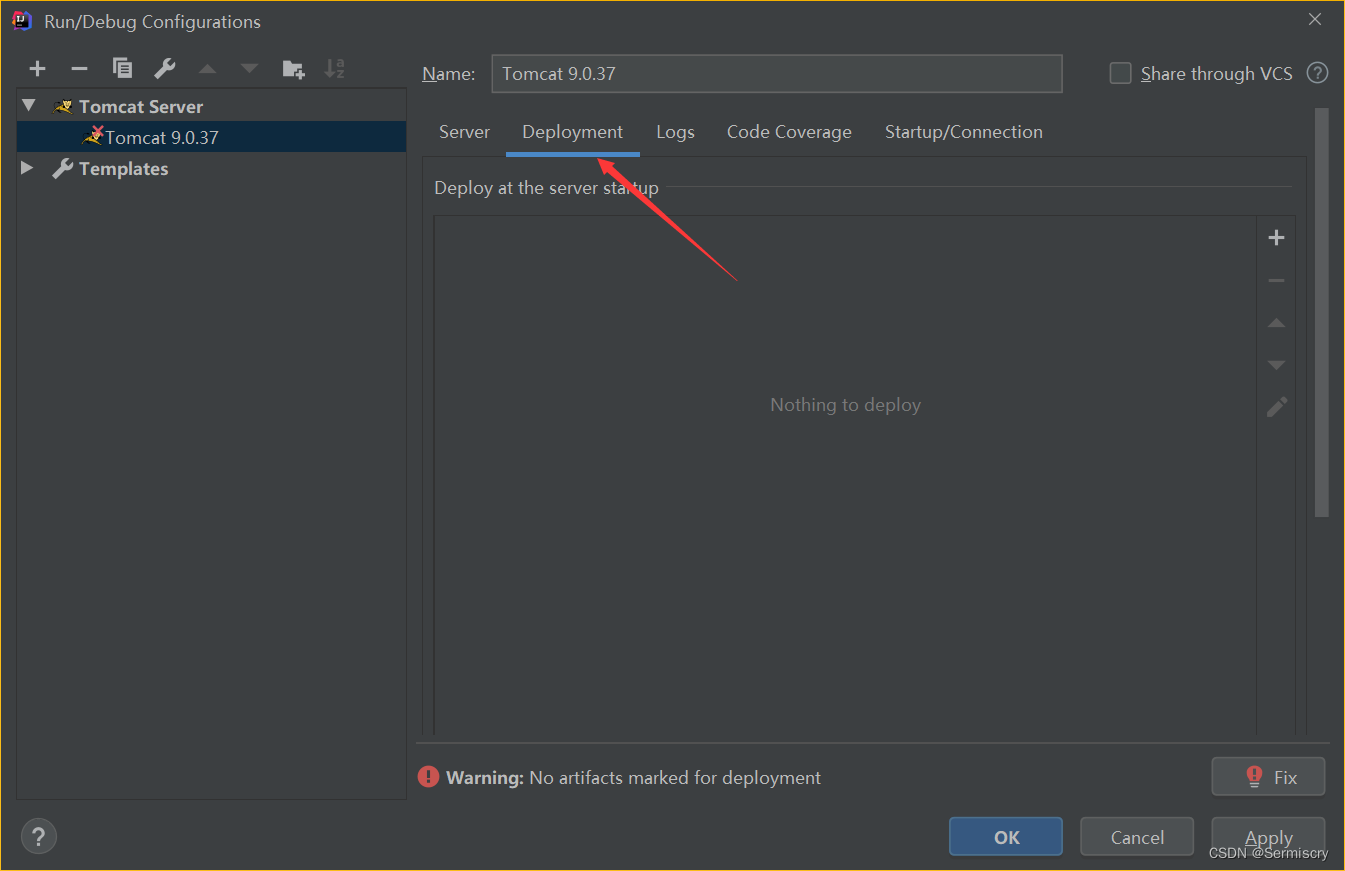Move configuration up in left toolbar

(207, 69)
